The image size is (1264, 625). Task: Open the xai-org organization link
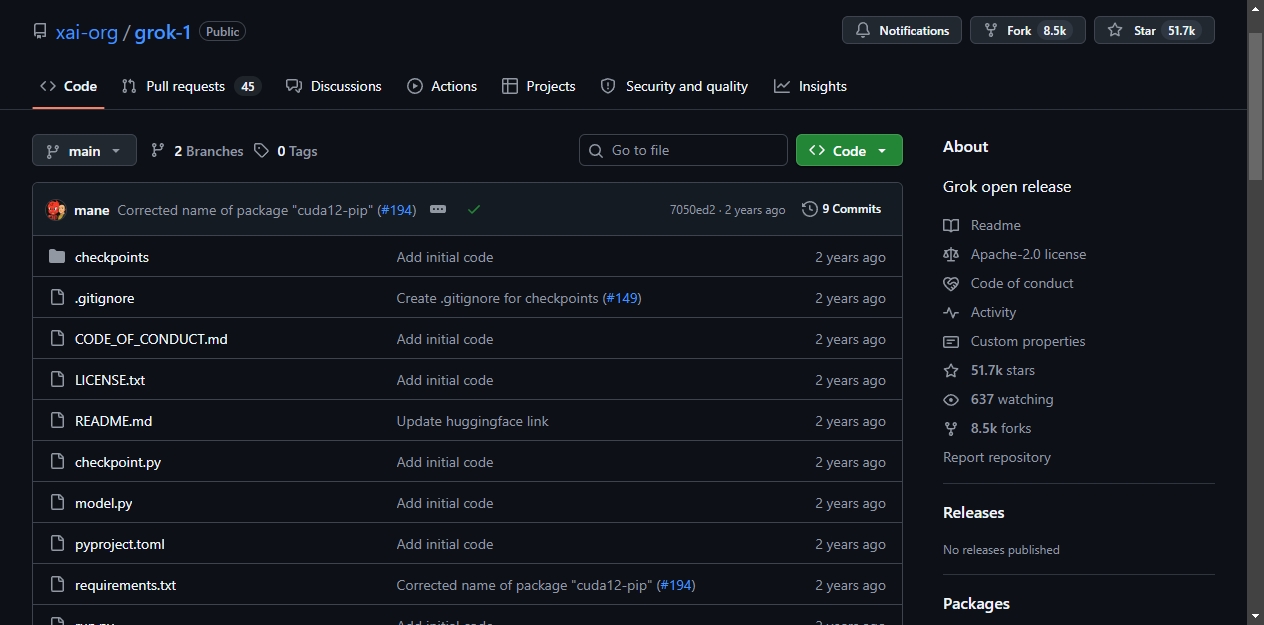click(87, 31)
